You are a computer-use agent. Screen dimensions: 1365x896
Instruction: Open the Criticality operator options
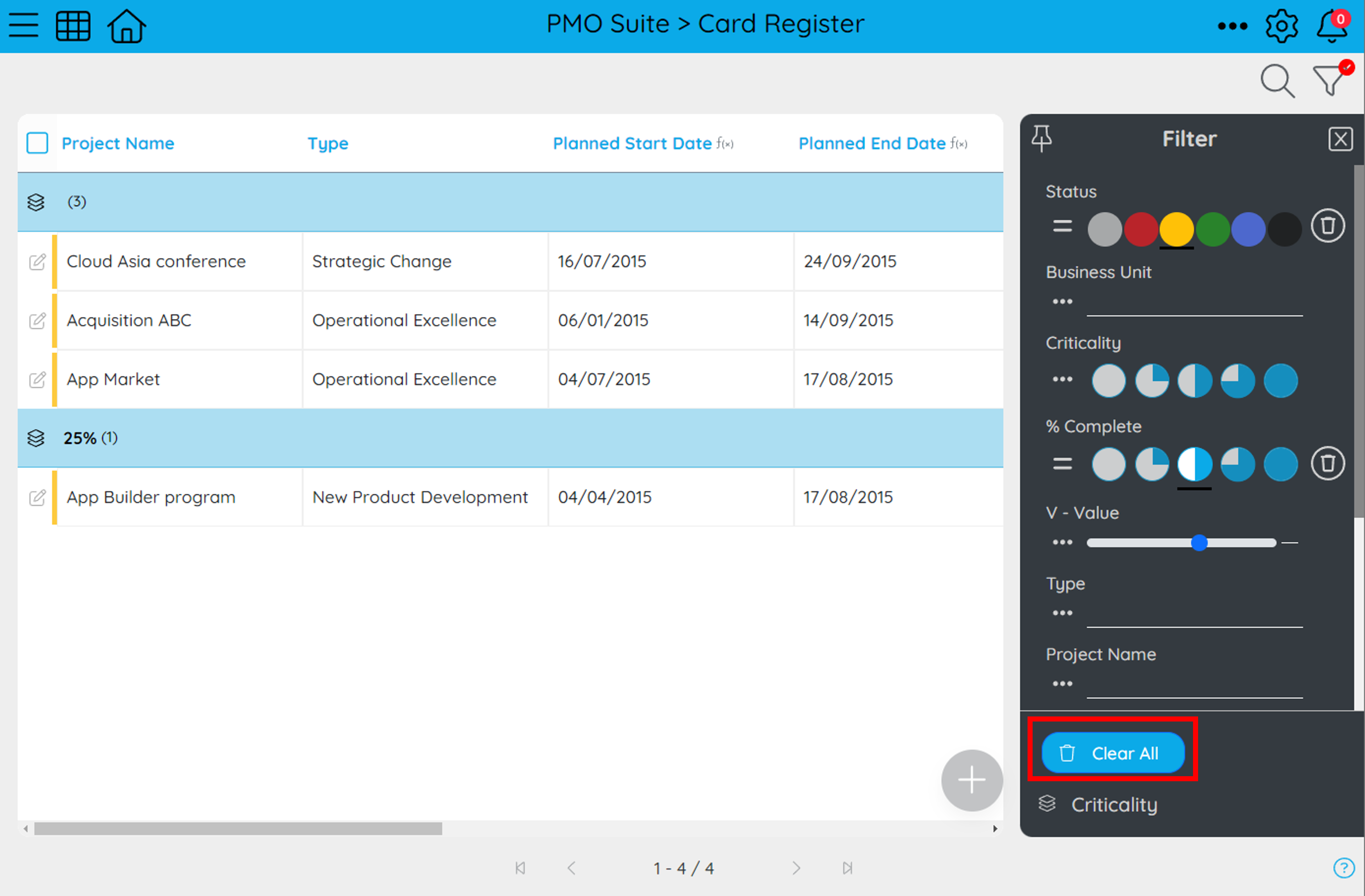pos(1062,379)
